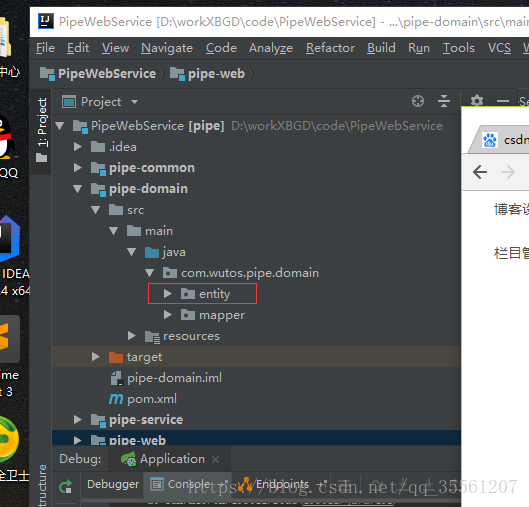
Task: Click the locate/scroll-from-source crosshair icon
Action: pos(418,101)
